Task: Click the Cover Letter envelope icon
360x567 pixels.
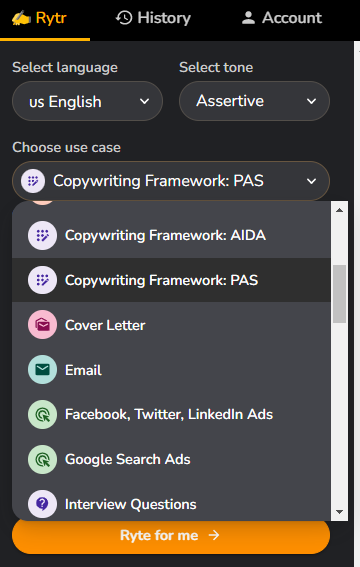Action: [x=42, y=325]
